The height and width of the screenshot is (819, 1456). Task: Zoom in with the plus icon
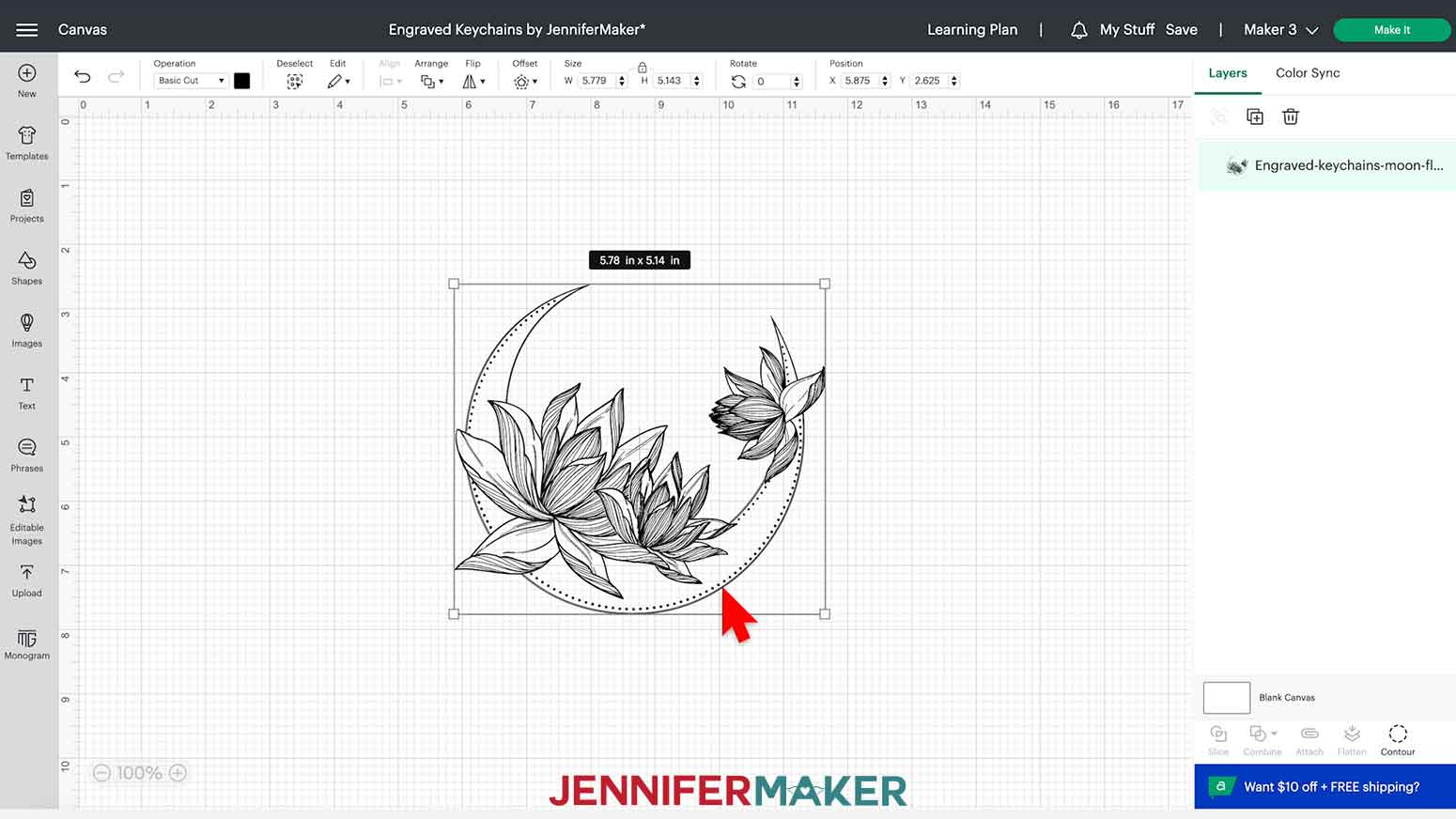coord(178,773)
